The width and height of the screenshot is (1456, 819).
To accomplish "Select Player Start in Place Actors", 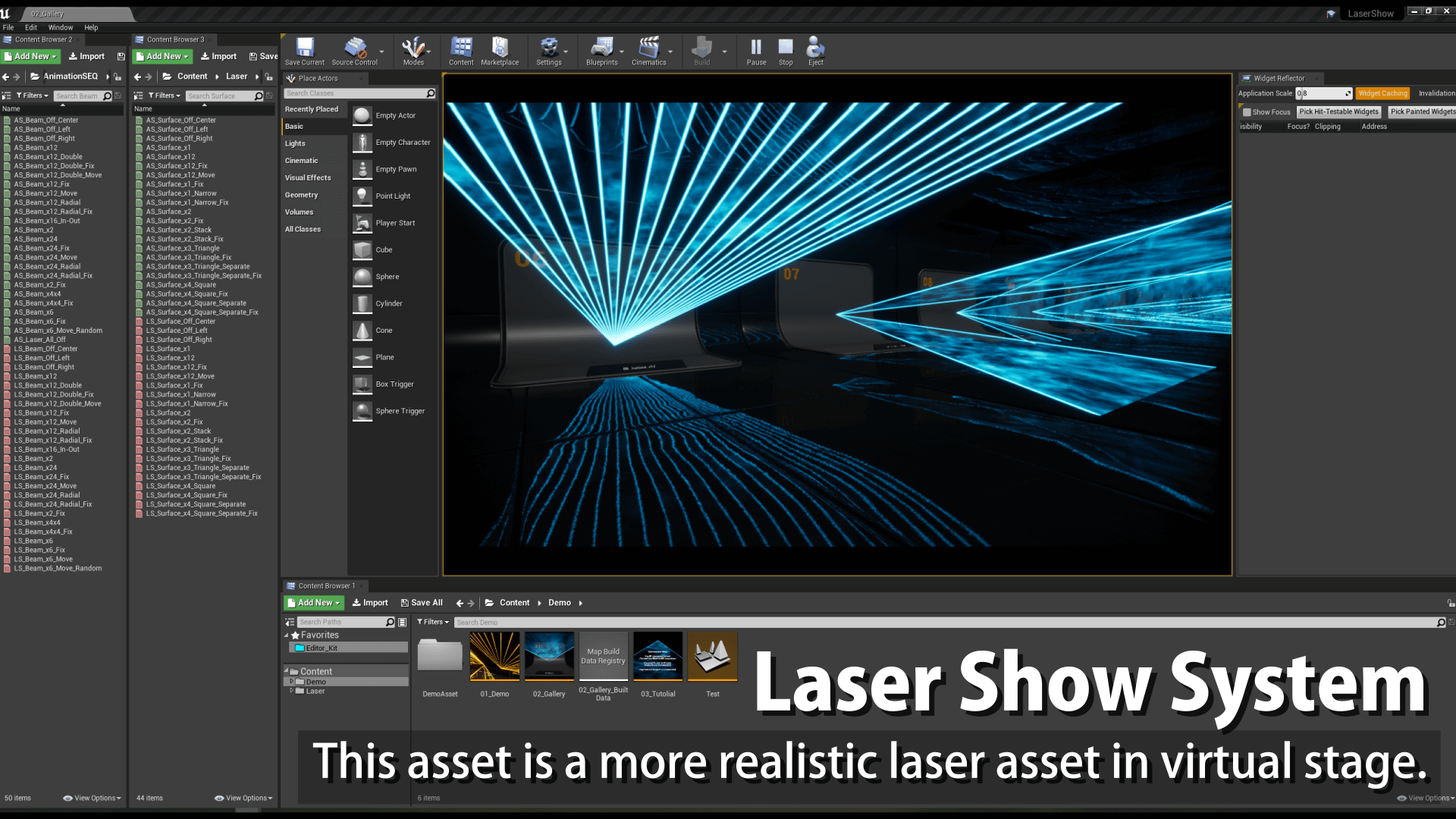I will tap(394, 223).
